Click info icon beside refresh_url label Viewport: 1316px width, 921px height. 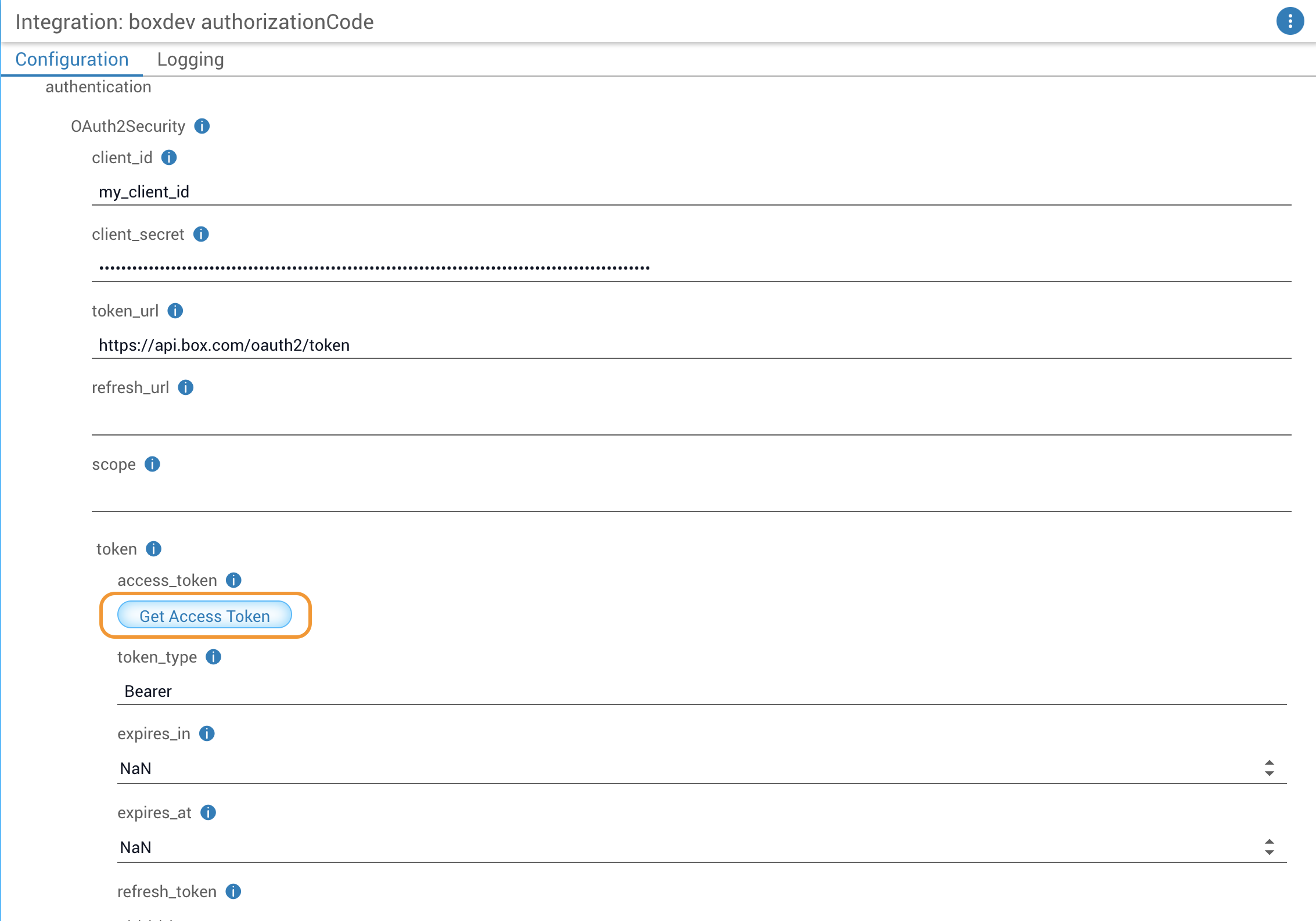(185, 387)
